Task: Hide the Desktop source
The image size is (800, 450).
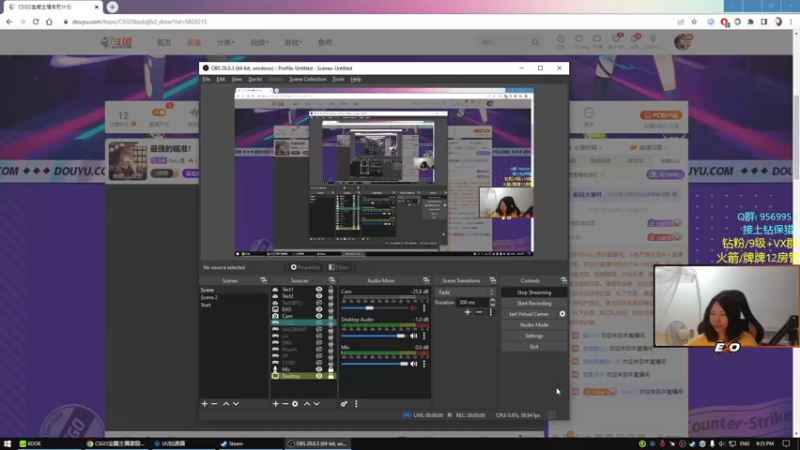Action: [x=319, y=376]
